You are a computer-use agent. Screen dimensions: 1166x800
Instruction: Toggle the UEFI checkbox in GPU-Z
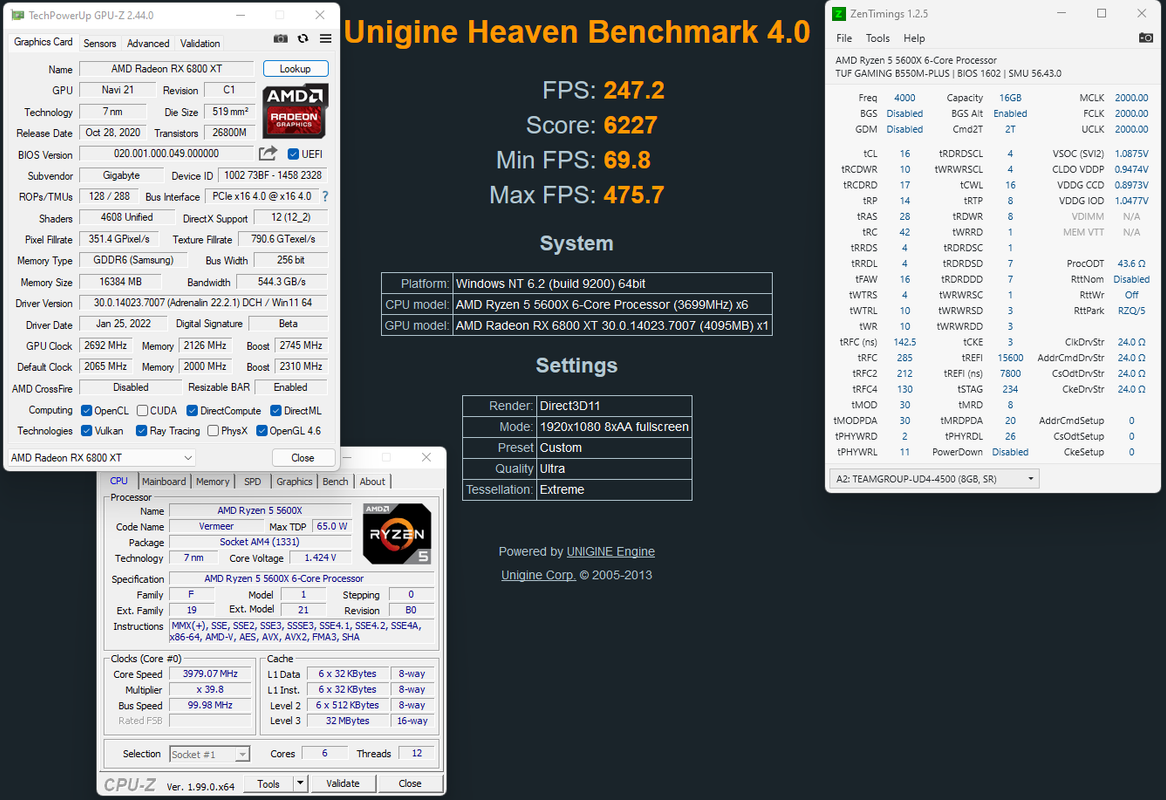293,154
